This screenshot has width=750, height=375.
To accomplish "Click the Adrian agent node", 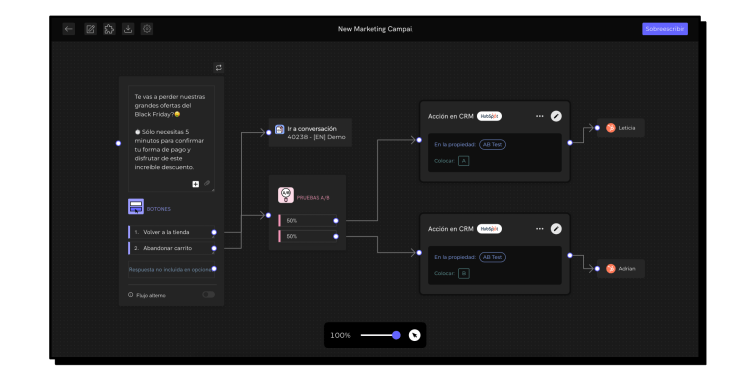I will coord(620,269).
